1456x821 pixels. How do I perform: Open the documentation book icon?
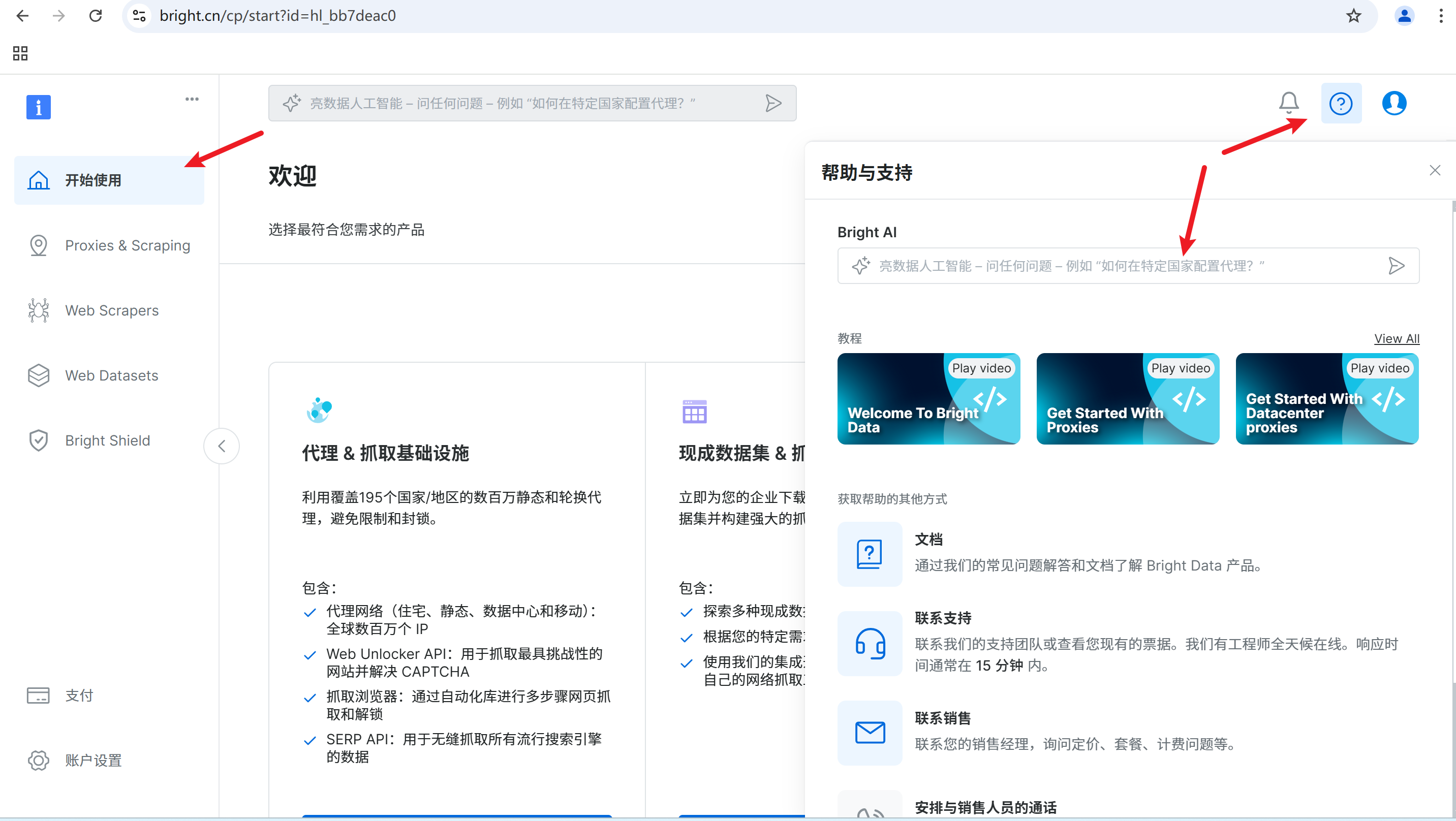point(870,554)
